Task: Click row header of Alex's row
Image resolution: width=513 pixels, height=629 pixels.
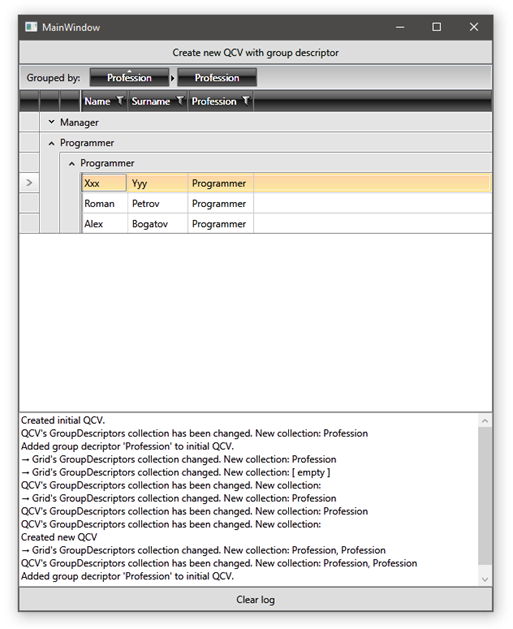Action: coord(29,224)
